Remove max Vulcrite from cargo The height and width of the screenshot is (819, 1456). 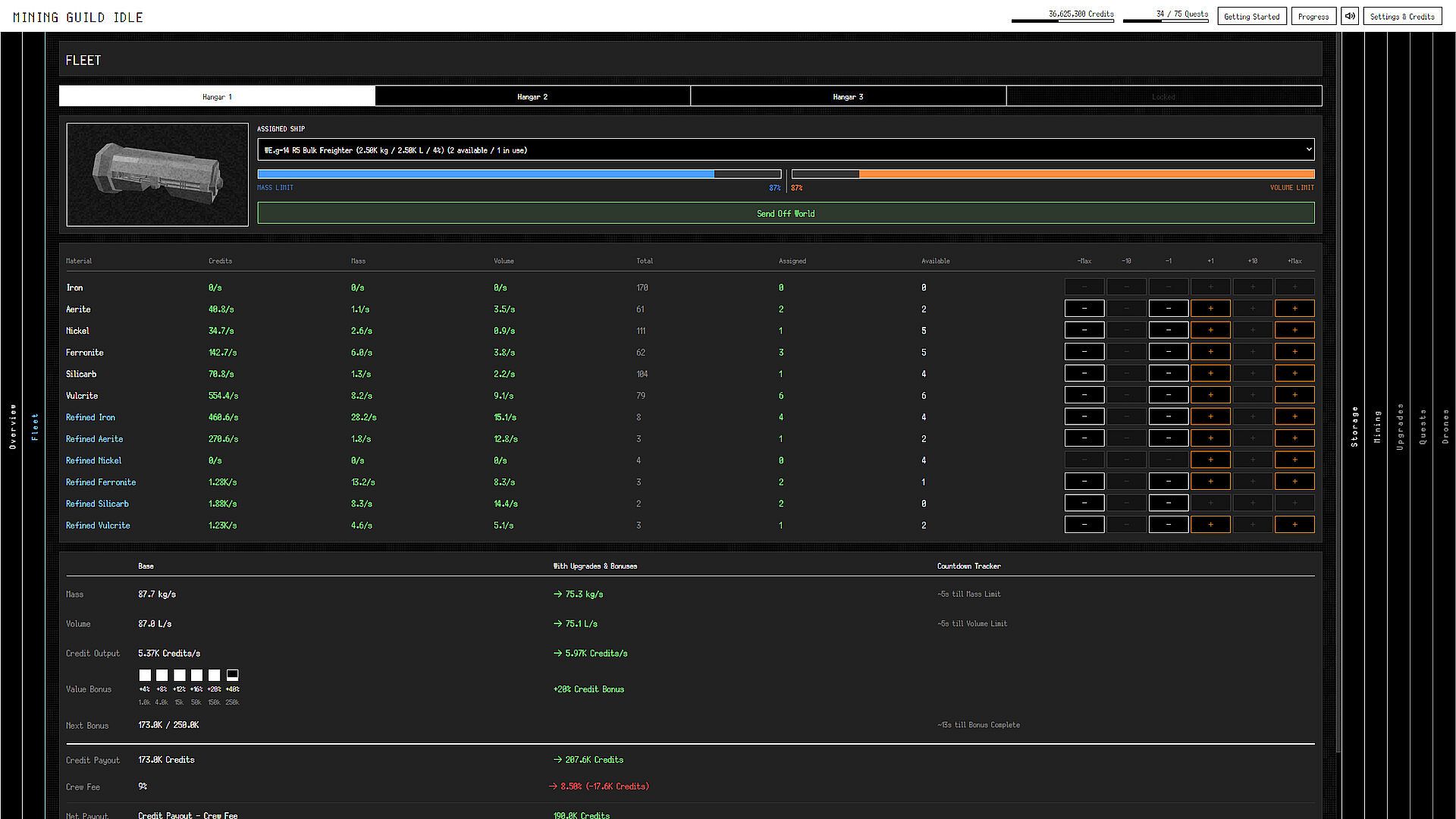click(1084, 395)
